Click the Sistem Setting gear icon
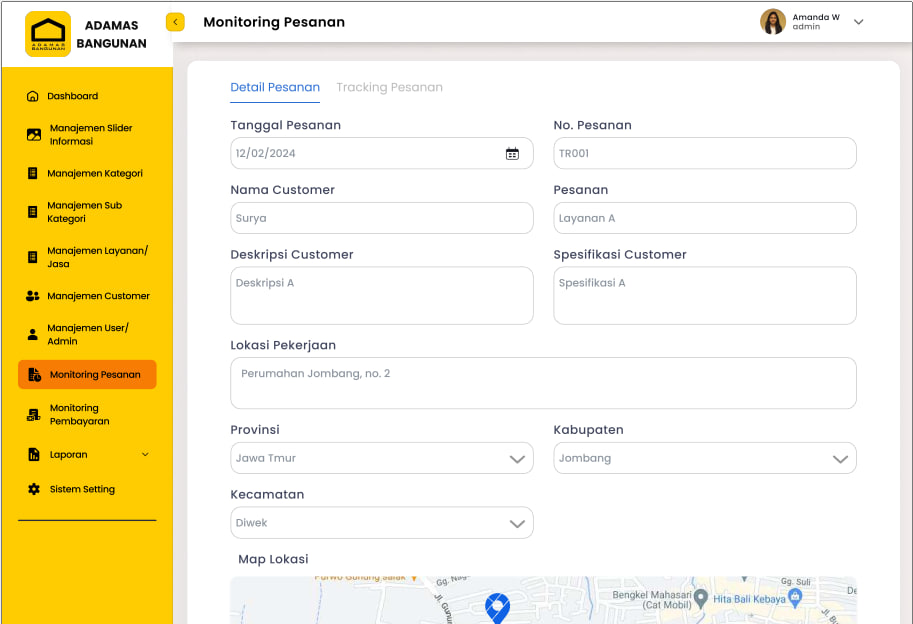Viewport: 913px width, 624px height. pos(34,489)
